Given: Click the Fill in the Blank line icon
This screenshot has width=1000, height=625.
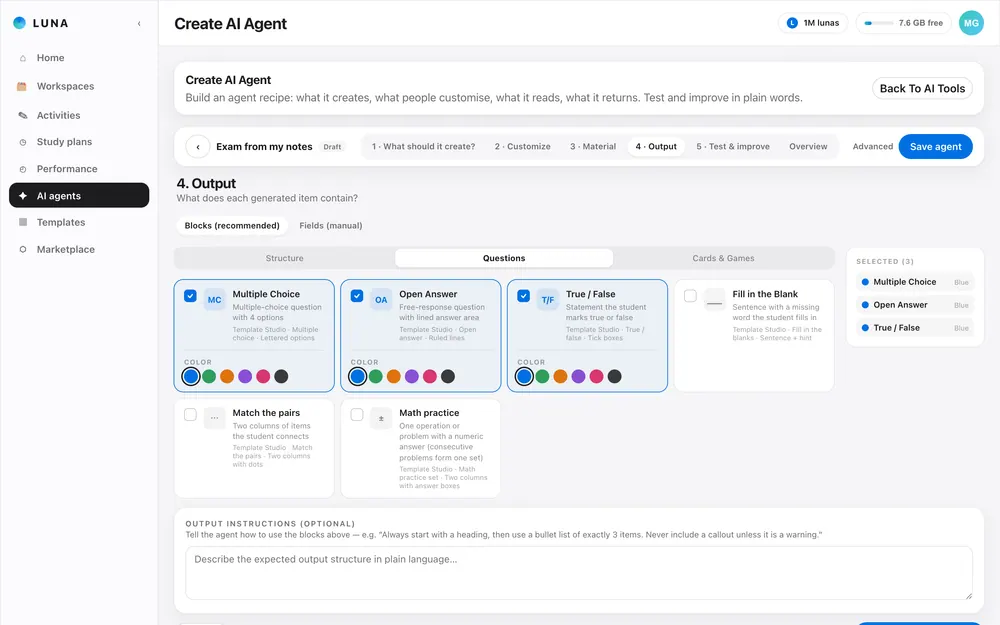Looking at the screenshot, I should [x=714, y=300].
